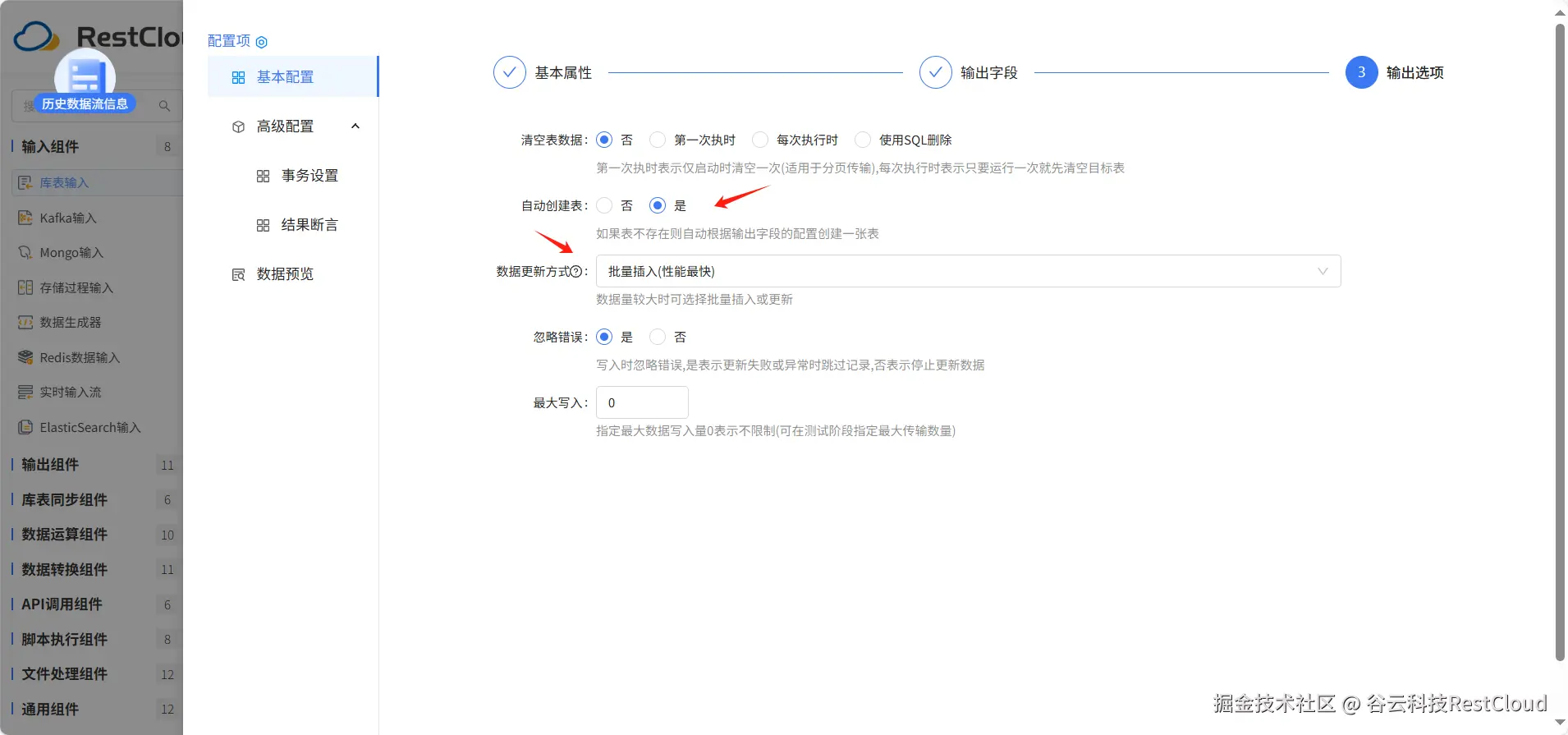Click the grid icon next to 事务设置

click(x=263, y=176)
